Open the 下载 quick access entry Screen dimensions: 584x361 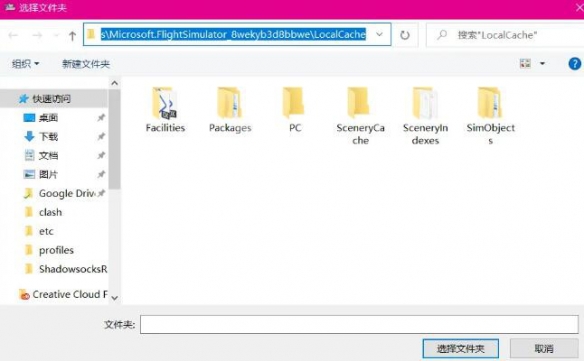coord(48,137)
